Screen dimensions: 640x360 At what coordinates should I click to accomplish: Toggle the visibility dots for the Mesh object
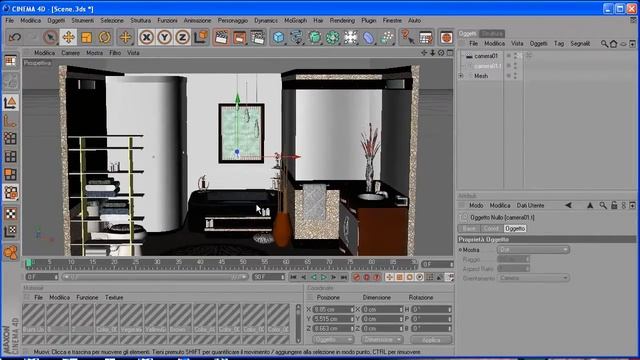click(516, 76)
